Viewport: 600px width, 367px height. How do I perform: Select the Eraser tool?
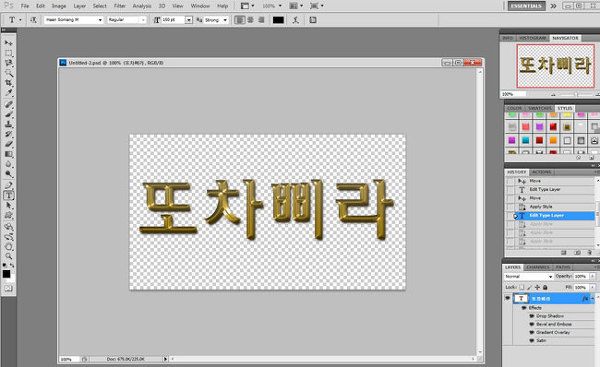(8, 144)
